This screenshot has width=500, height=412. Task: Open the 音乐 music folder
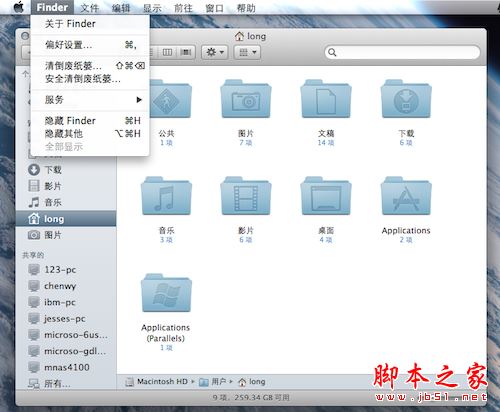pyautogui.click(x=166, y=196)
